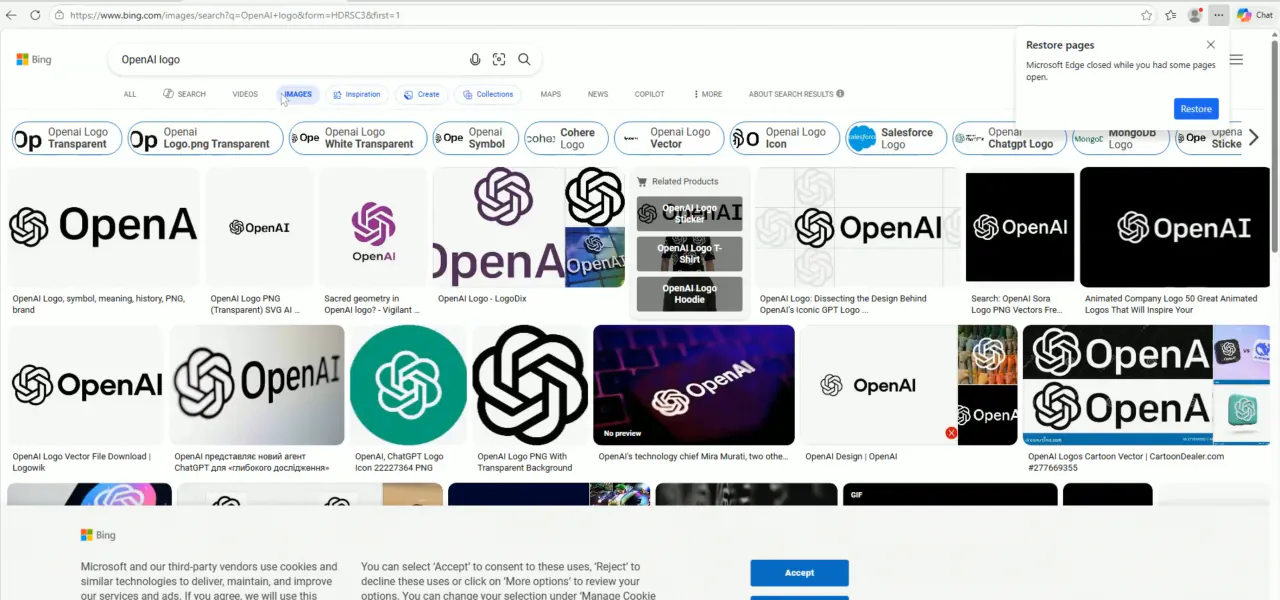This screenshot has width=1280, height=600.
Task: Click the microphone voice search icon
Action: [x=475, y=60]
